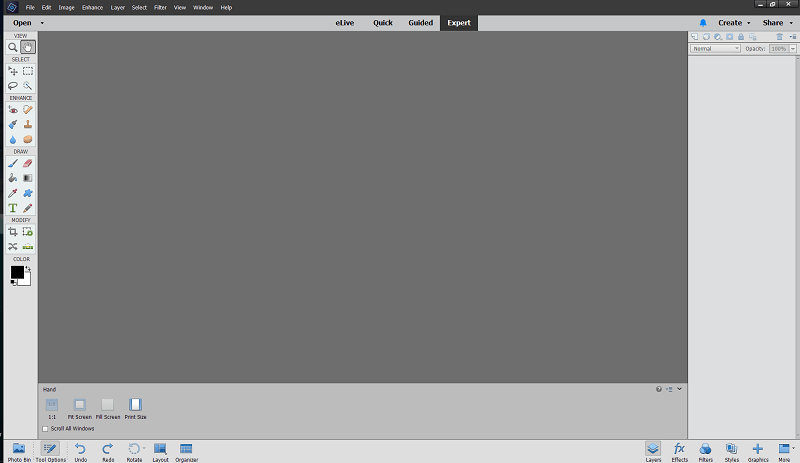Viewport: 800px width, 463px height.
Task: Select the Color Picker eyedropper tool
Action: 13,193
